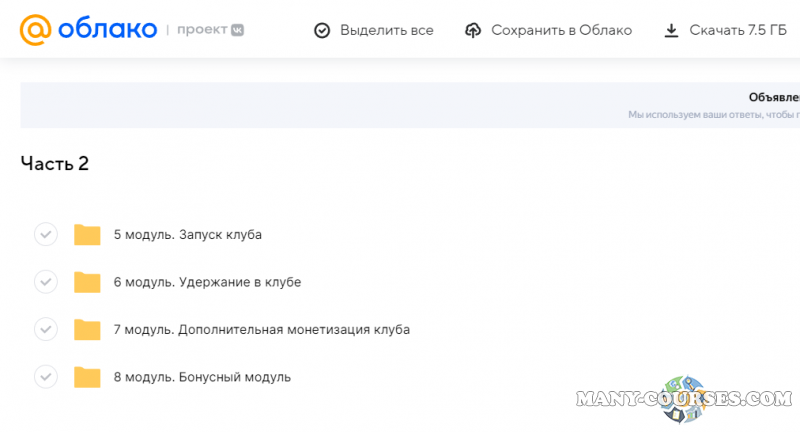Viewport: 800px width, 432px height.
Task: Download all via Скачать 7.5 ГБ
Action: coord(738,30)
